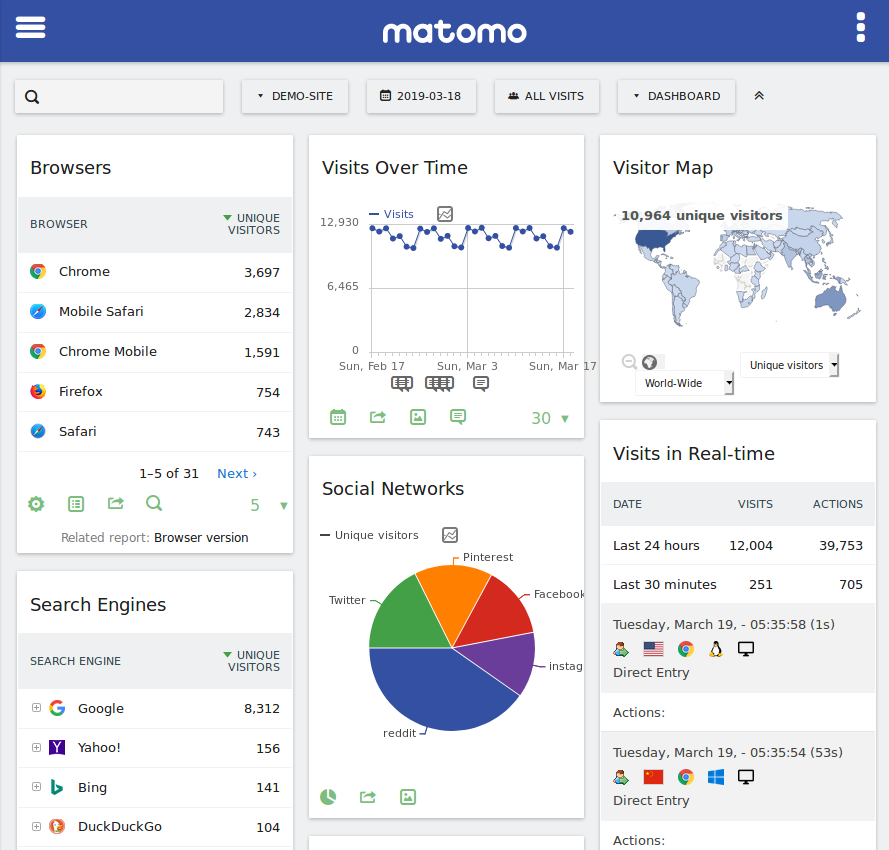Image resolution: width=889 pixels, height=850 pixels.
Task: Open annotations via the speech-bubble icon
Action: pos(457,417)
